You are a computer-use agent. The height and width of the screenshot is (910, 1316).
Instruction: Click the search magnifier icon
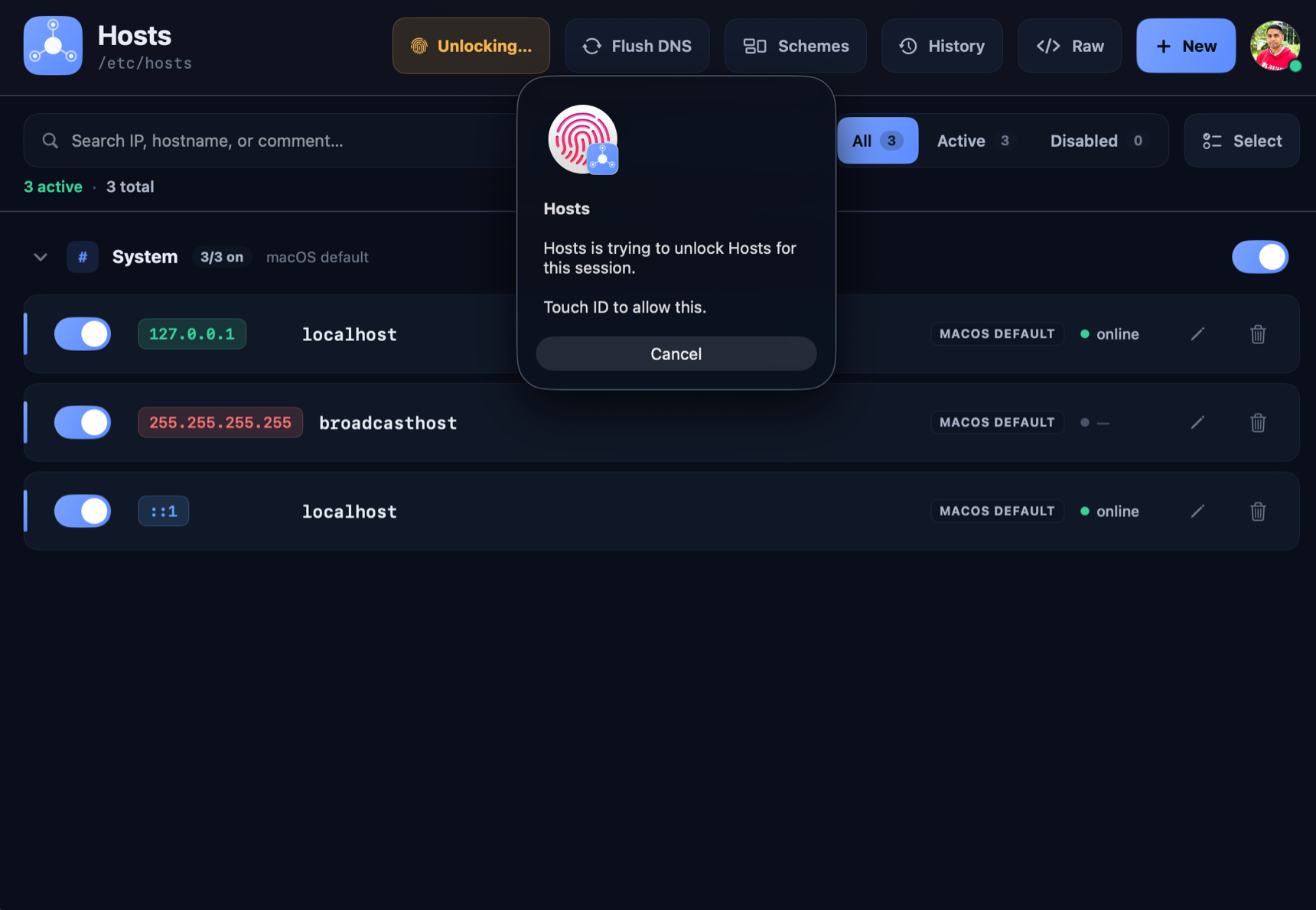(x=50, y=141)
